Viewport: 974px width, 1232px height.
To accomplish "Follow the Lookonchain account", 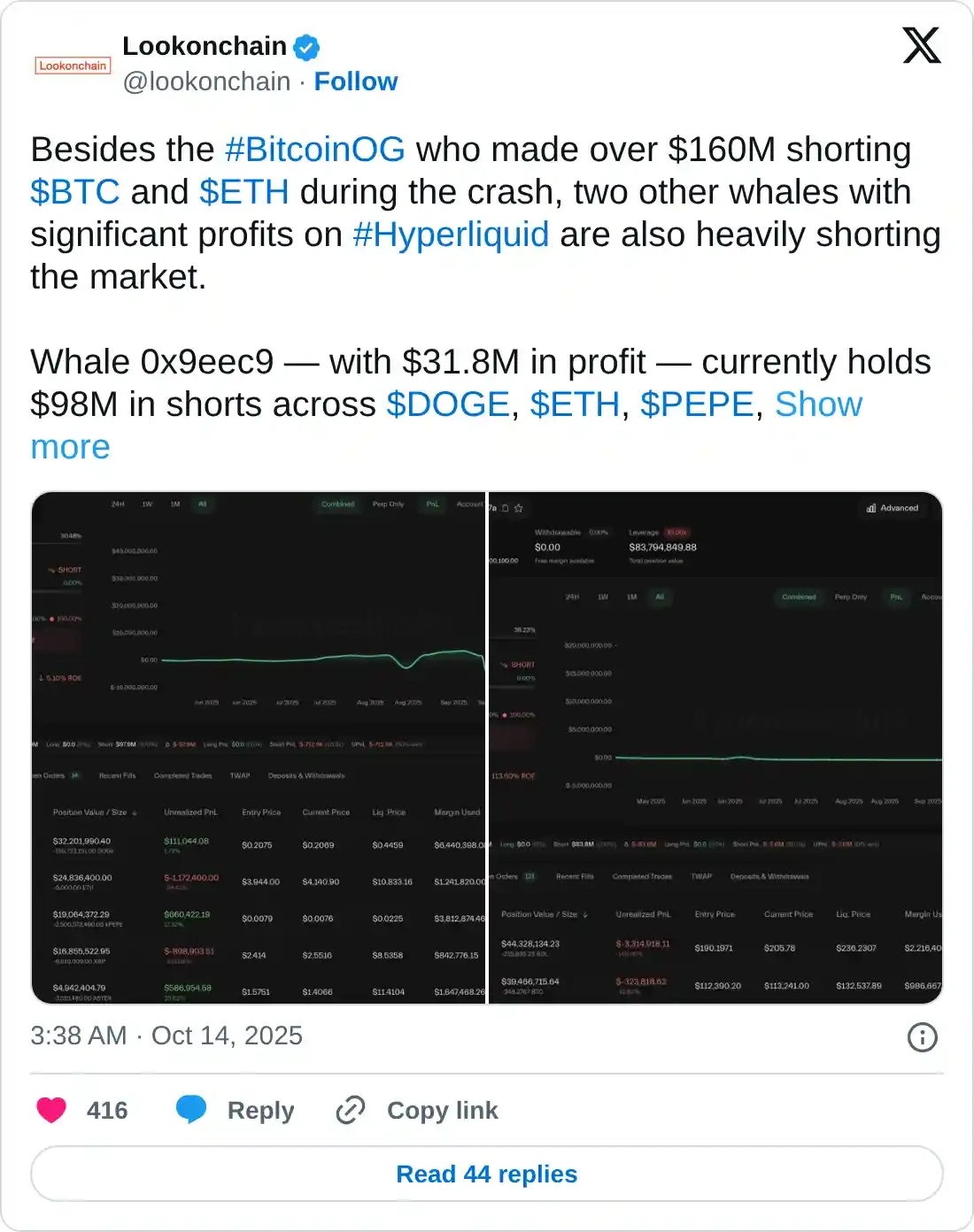I will [356, 81].
